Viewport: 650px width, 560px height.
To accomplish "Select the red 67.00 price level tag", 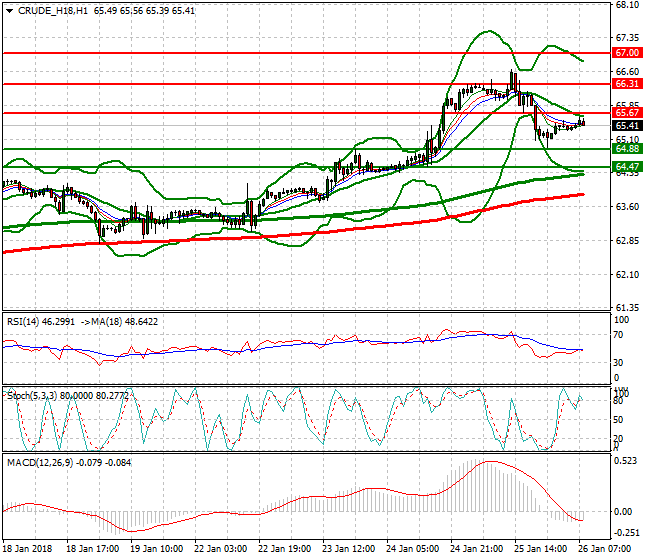I will (627, 52).
